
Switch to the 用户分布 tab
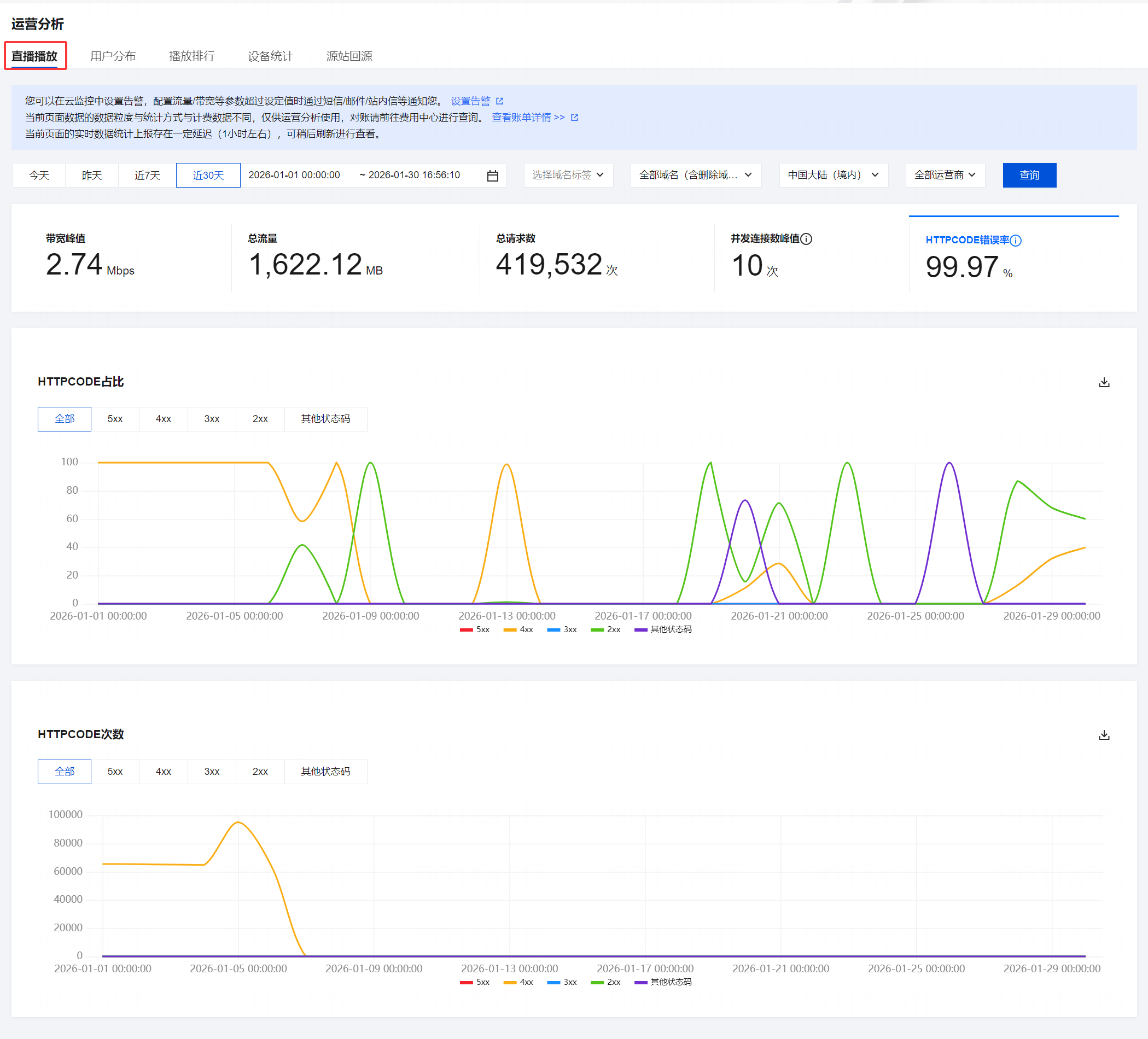click(113, 56)
